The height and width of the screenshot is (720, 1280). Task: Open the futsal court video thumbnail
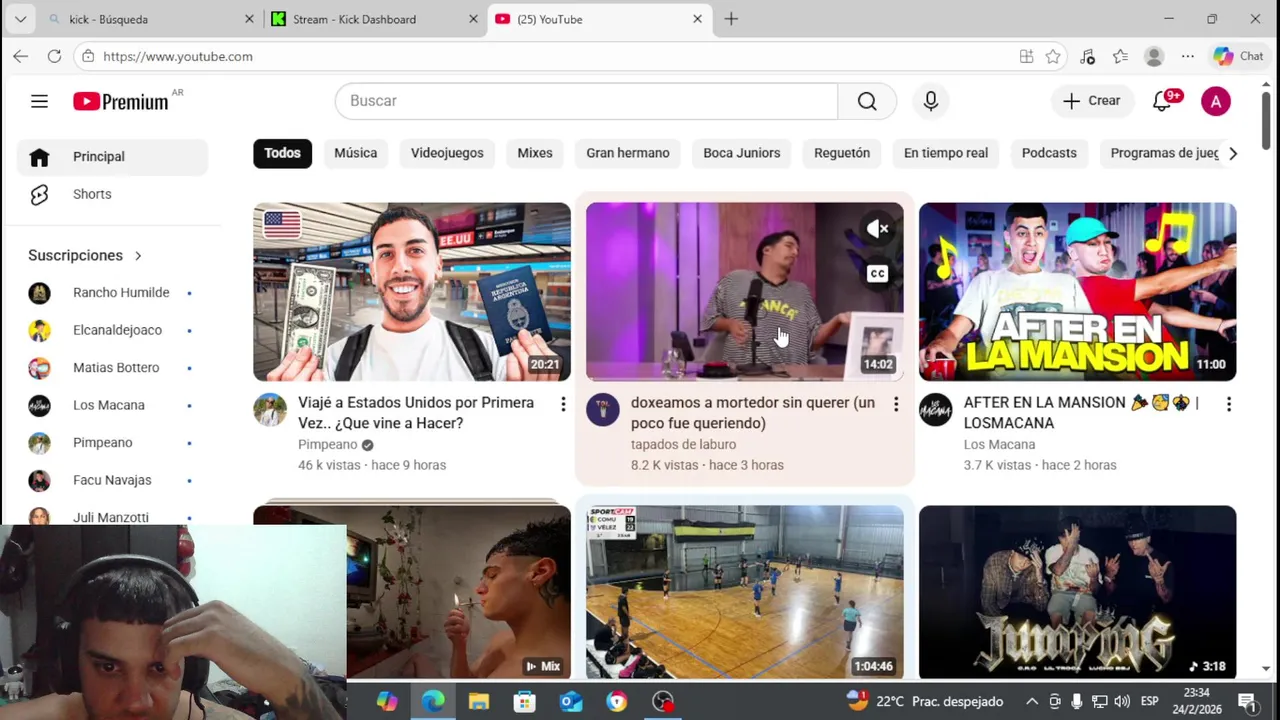745,592
